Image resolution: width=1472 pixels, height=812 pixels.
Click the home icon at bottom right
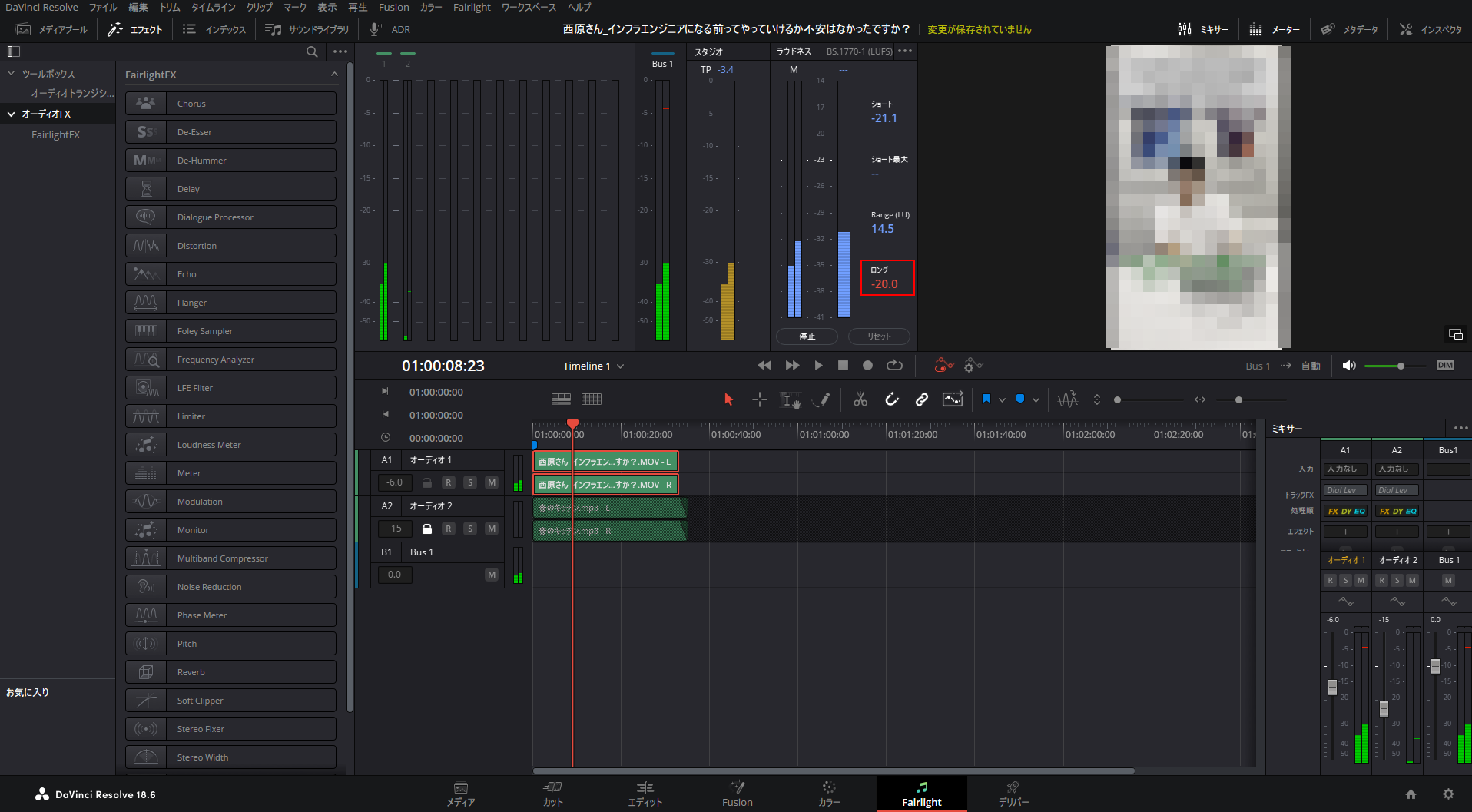[1411, 794]
